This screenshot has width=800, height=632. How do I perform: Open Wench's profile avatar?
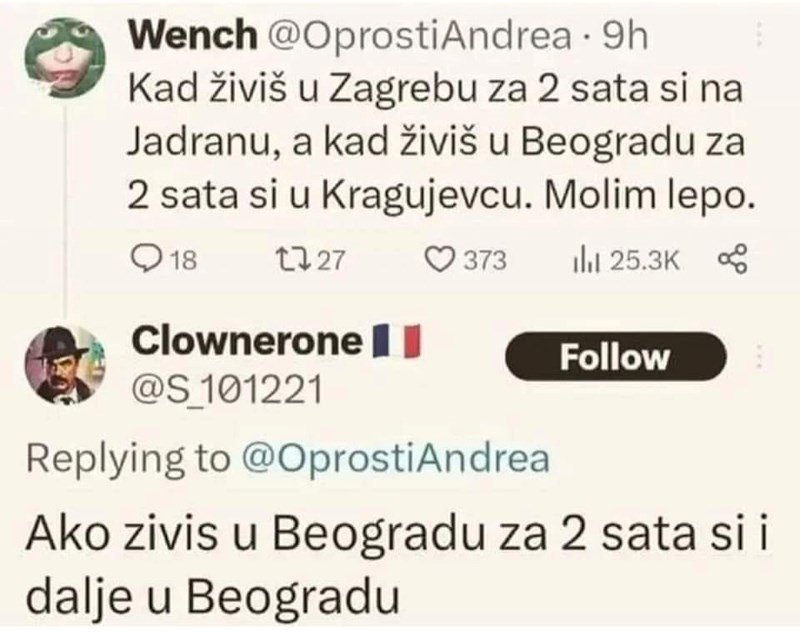tap(65, 57)
